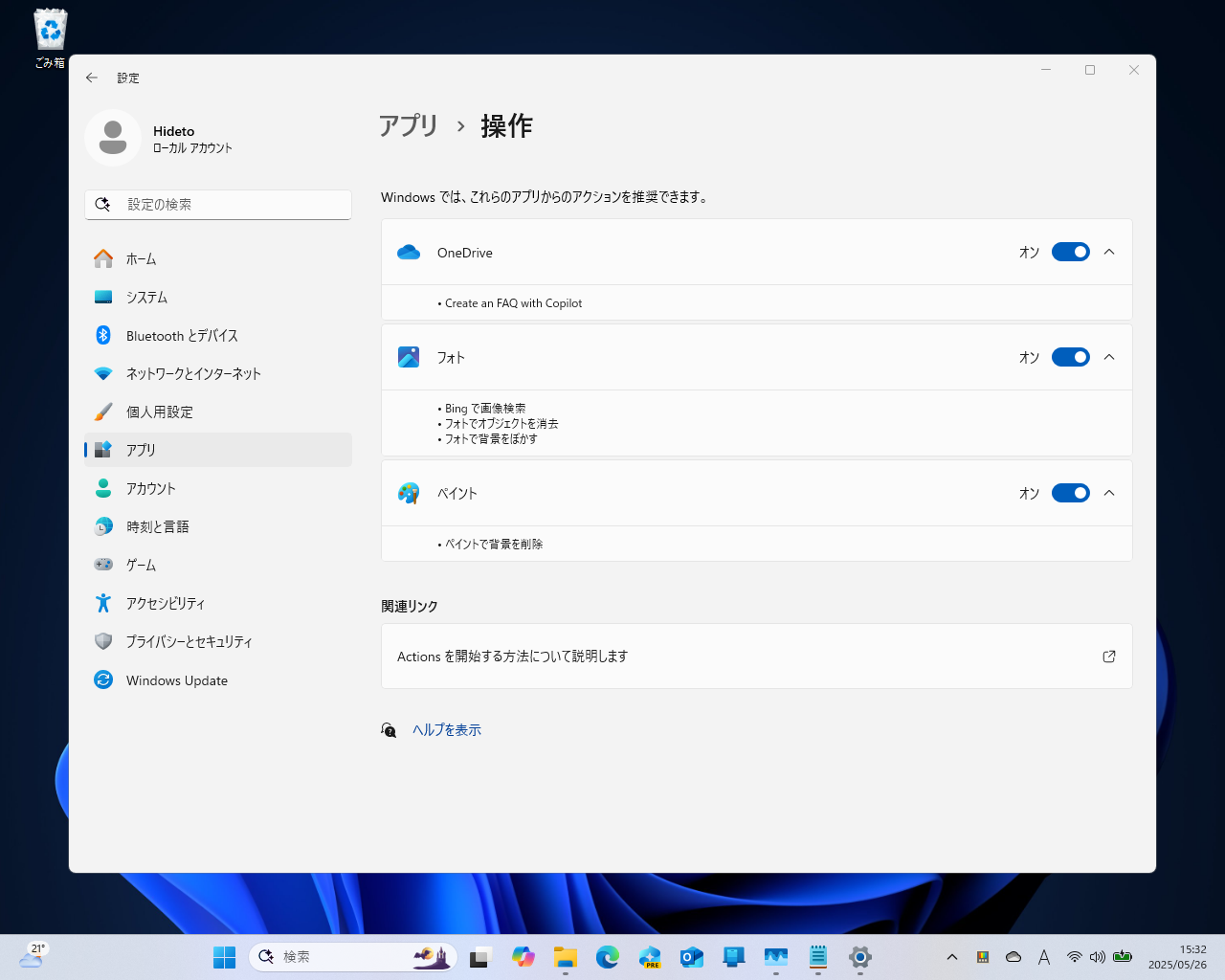Click the text 'フォトでオブジェクトを消去'
This screenshot has height=980, width=1225.
click(x=501, y=424)
